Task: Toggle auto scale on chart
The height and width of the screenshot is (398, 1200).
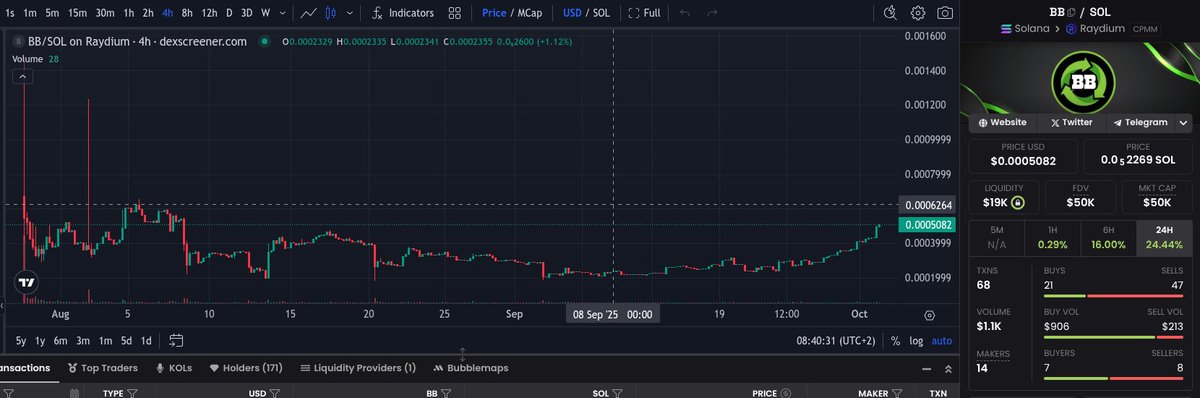Action: (942, 340)
